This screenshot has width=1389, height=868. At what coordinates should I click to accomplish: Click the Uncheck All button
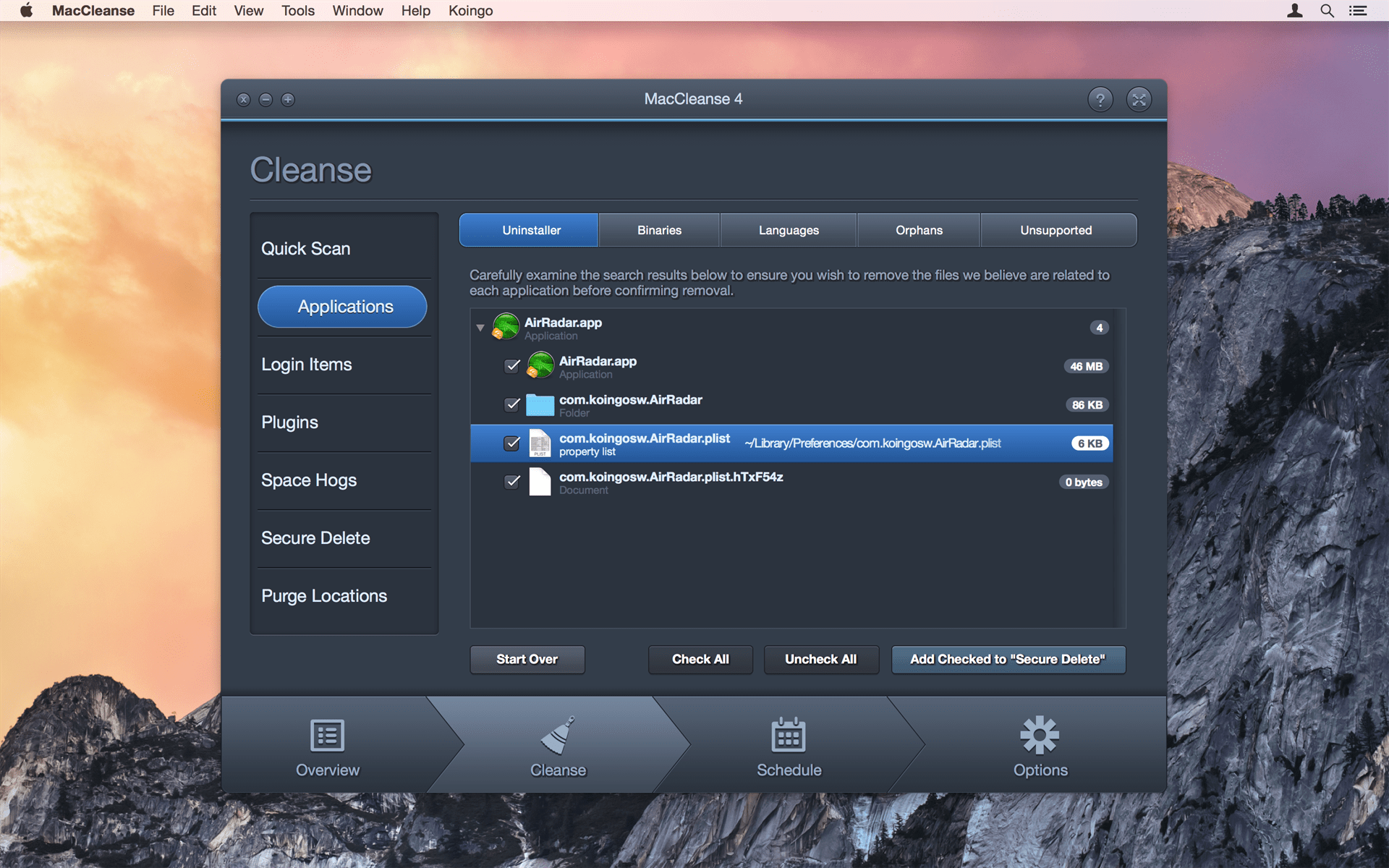pos(821,659)
